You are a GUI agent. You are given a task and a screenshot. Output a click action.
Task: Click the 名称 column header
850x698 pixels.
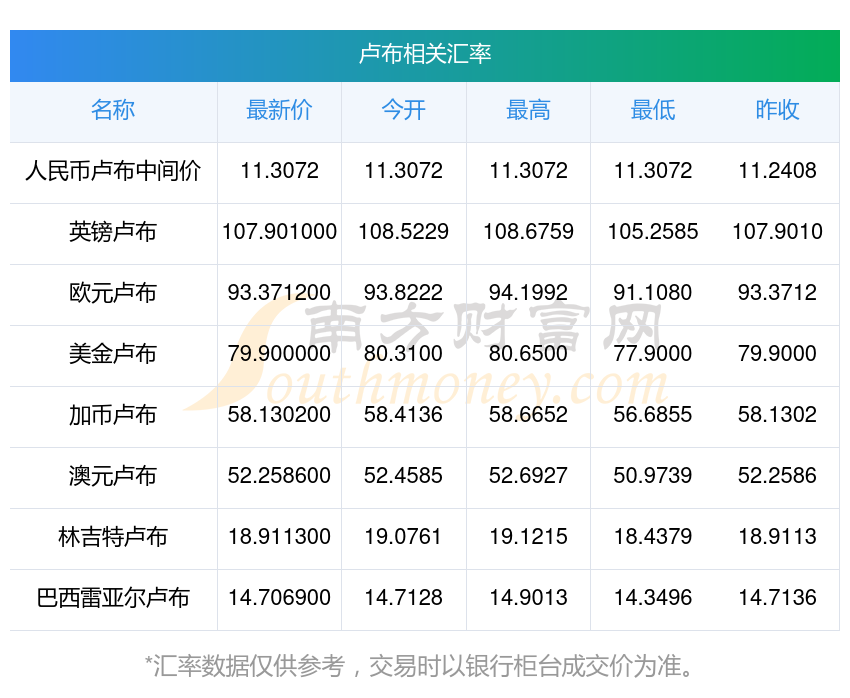(x=113, y=110)
